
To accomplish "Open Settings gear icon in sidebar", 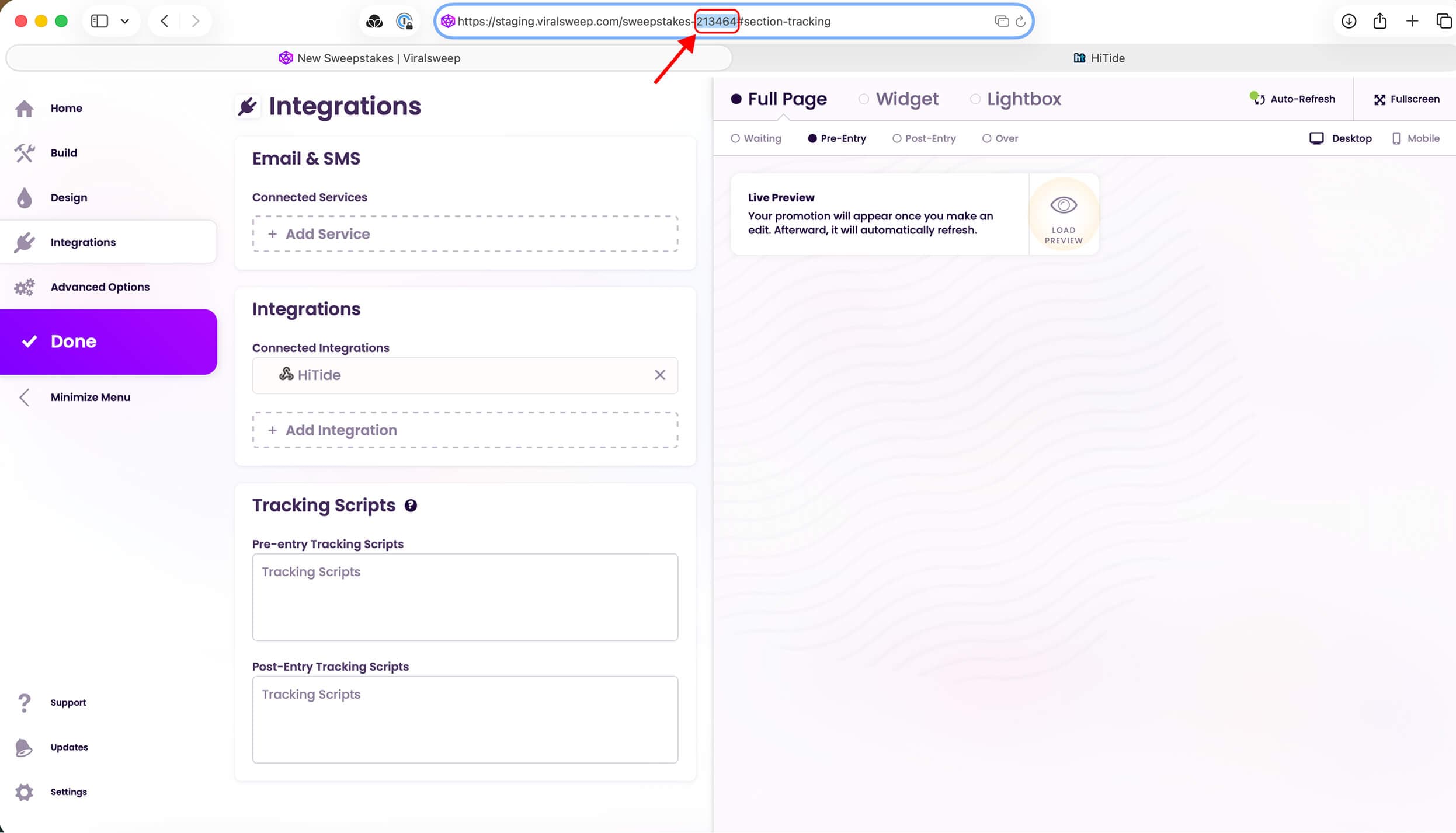I will pyautogui.click(x=24, y=792).
